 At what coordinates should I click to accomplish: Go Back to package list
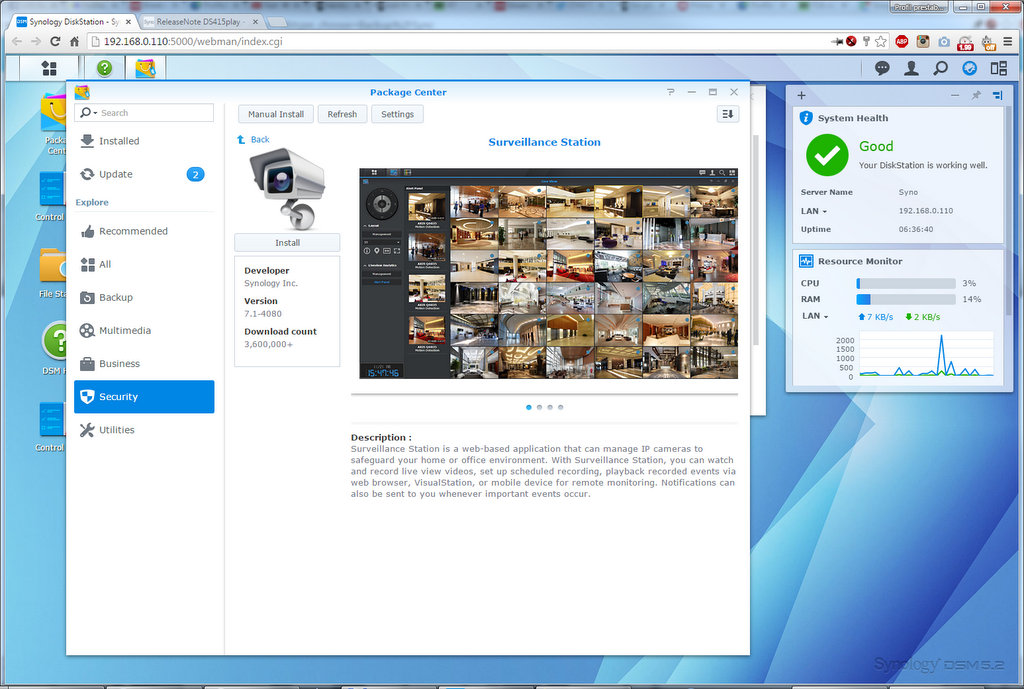pos(253,139)
